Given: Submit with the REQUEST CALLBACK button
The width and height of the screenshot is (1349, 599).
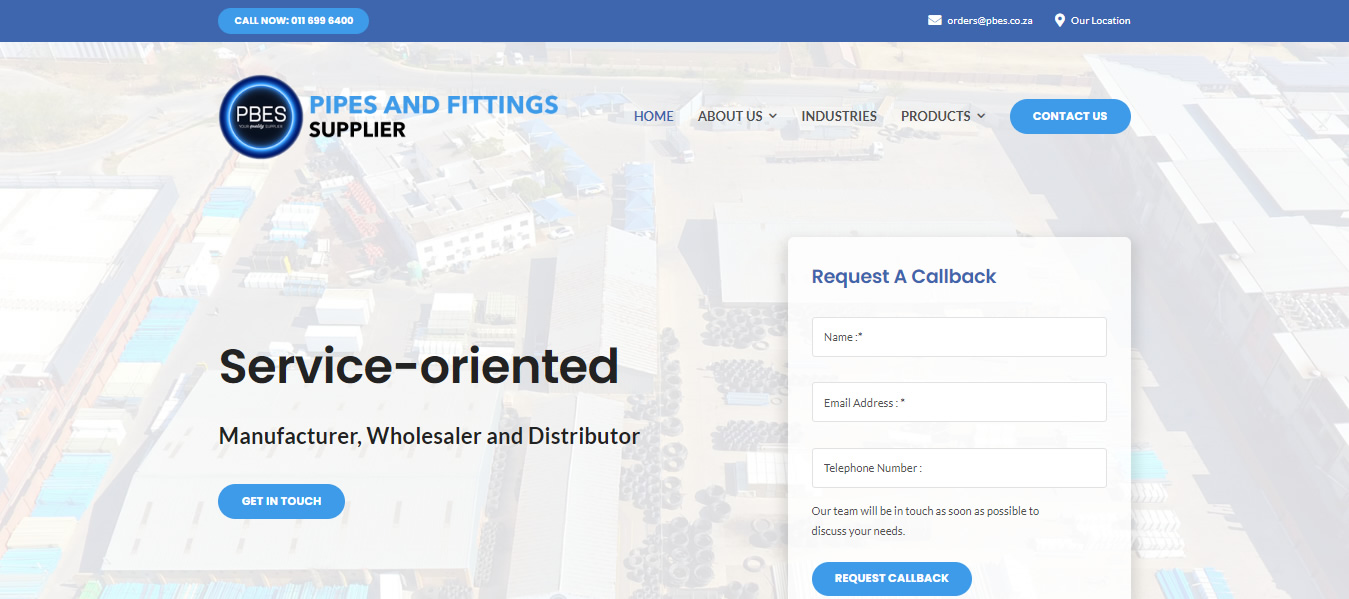Looking at the screenshot, I should [891, 578].
